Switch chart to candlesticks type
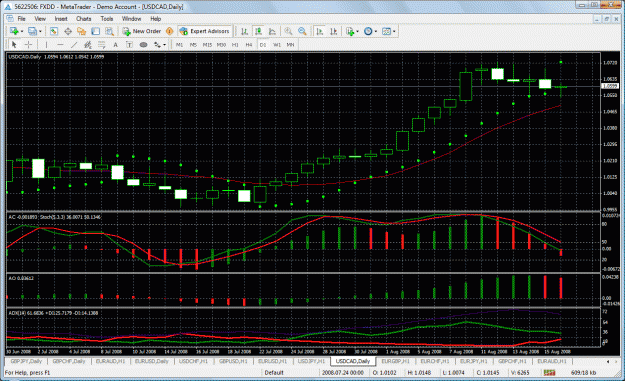The height and width of the screenshot is (381, 625). (x=258, y=31)
